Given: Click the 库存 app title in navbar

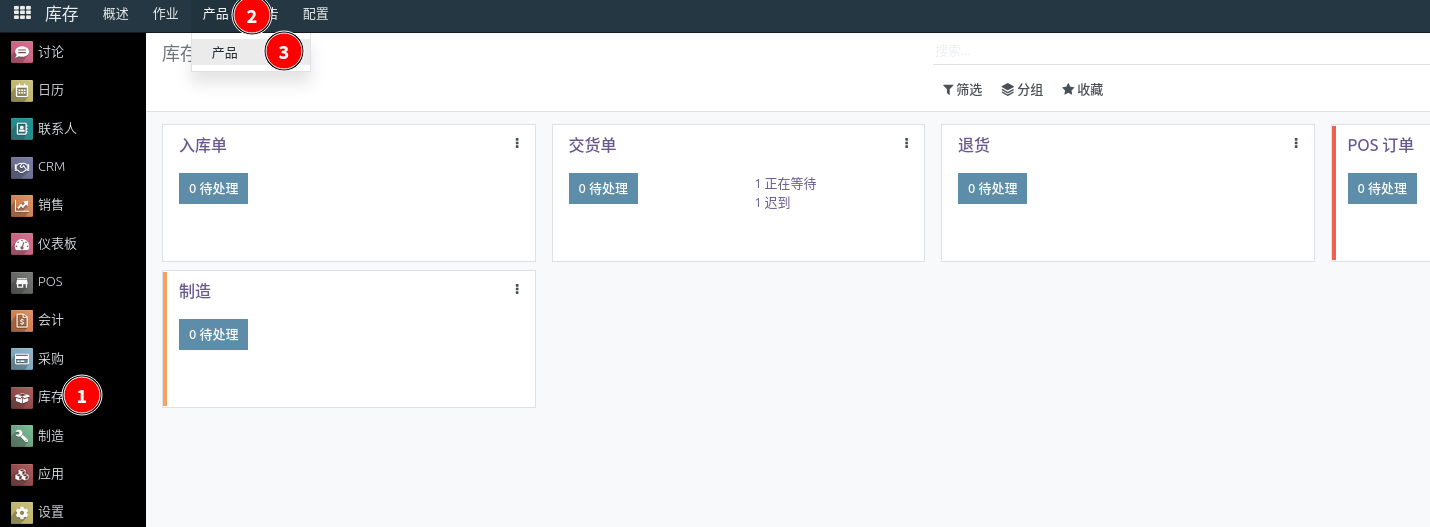Looking at the screenshot, I should 62,14.
